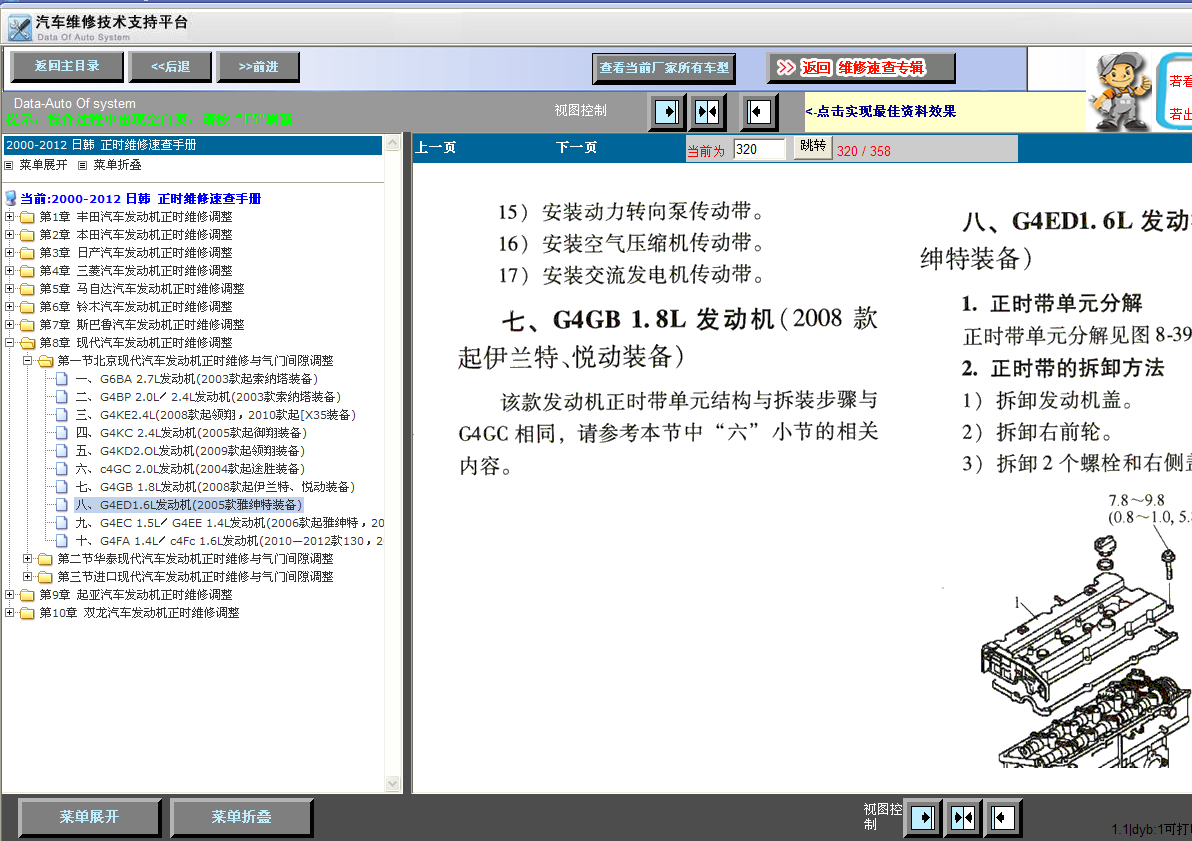Click page number input field showing 320
The image size is (1192, 841).
(759, 150)
